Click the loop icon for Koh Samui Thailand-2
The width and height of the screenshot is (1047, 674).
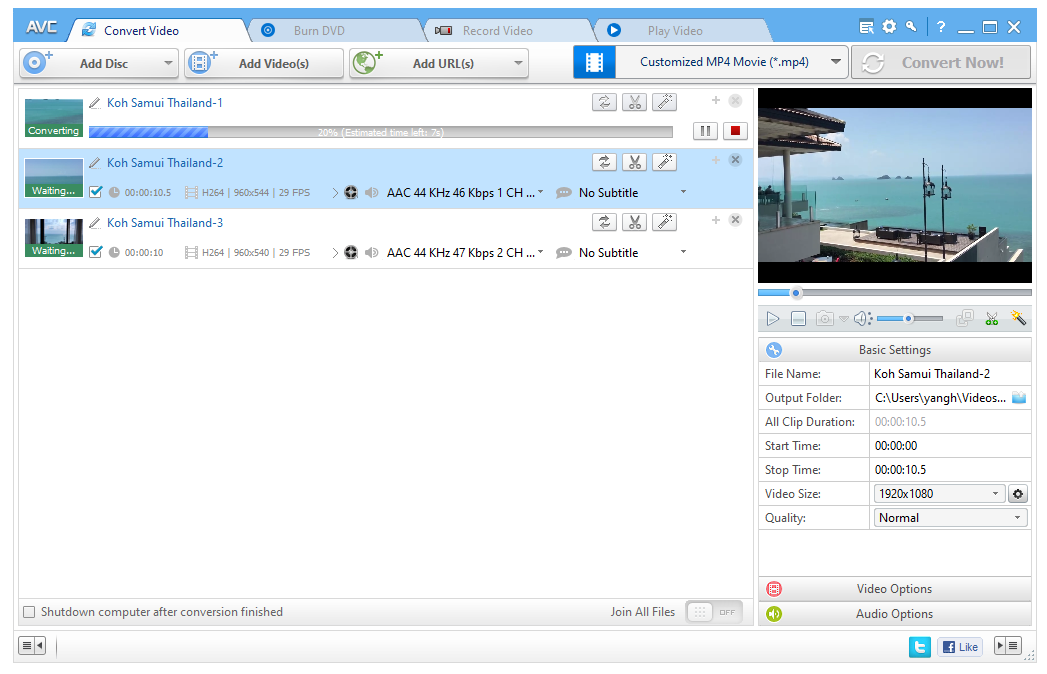pyautogui.click(x=604, y=162)
